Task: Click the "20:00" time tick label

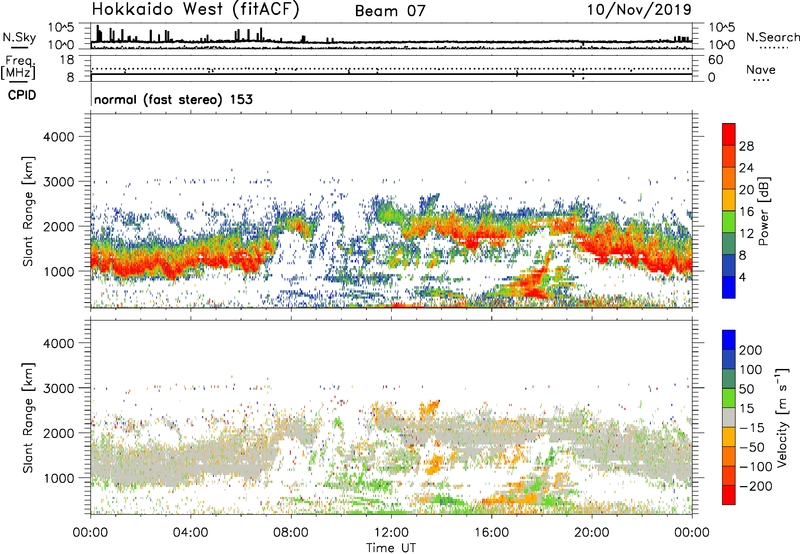Action: click(591, 533)
